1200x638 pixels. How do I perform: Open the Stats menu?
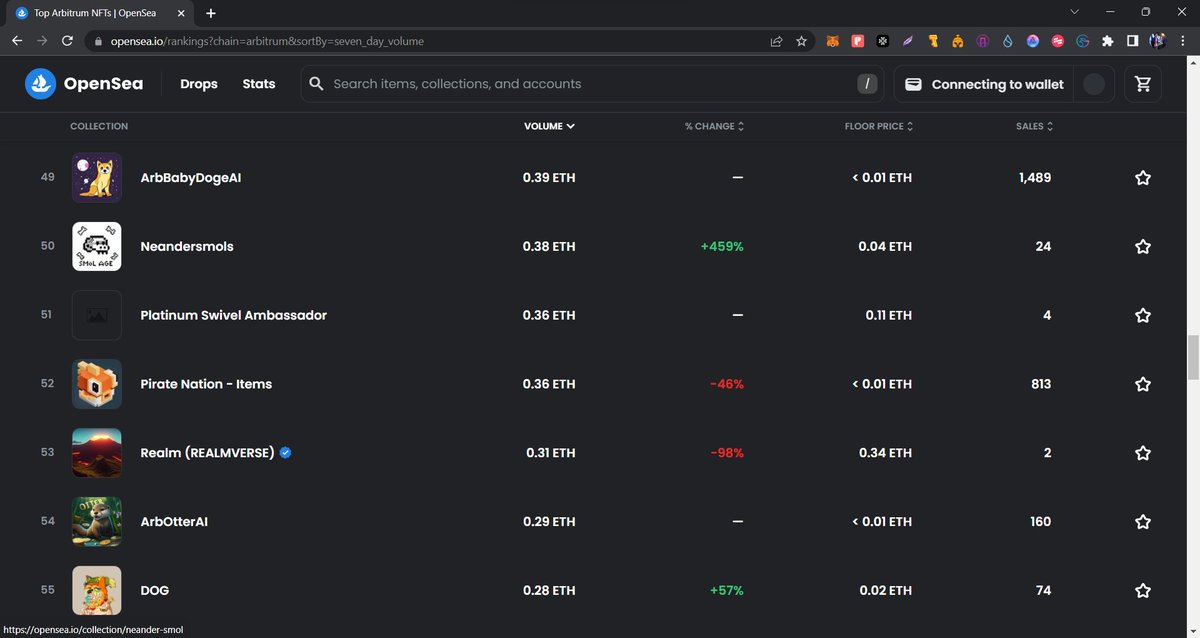(259, 84)
